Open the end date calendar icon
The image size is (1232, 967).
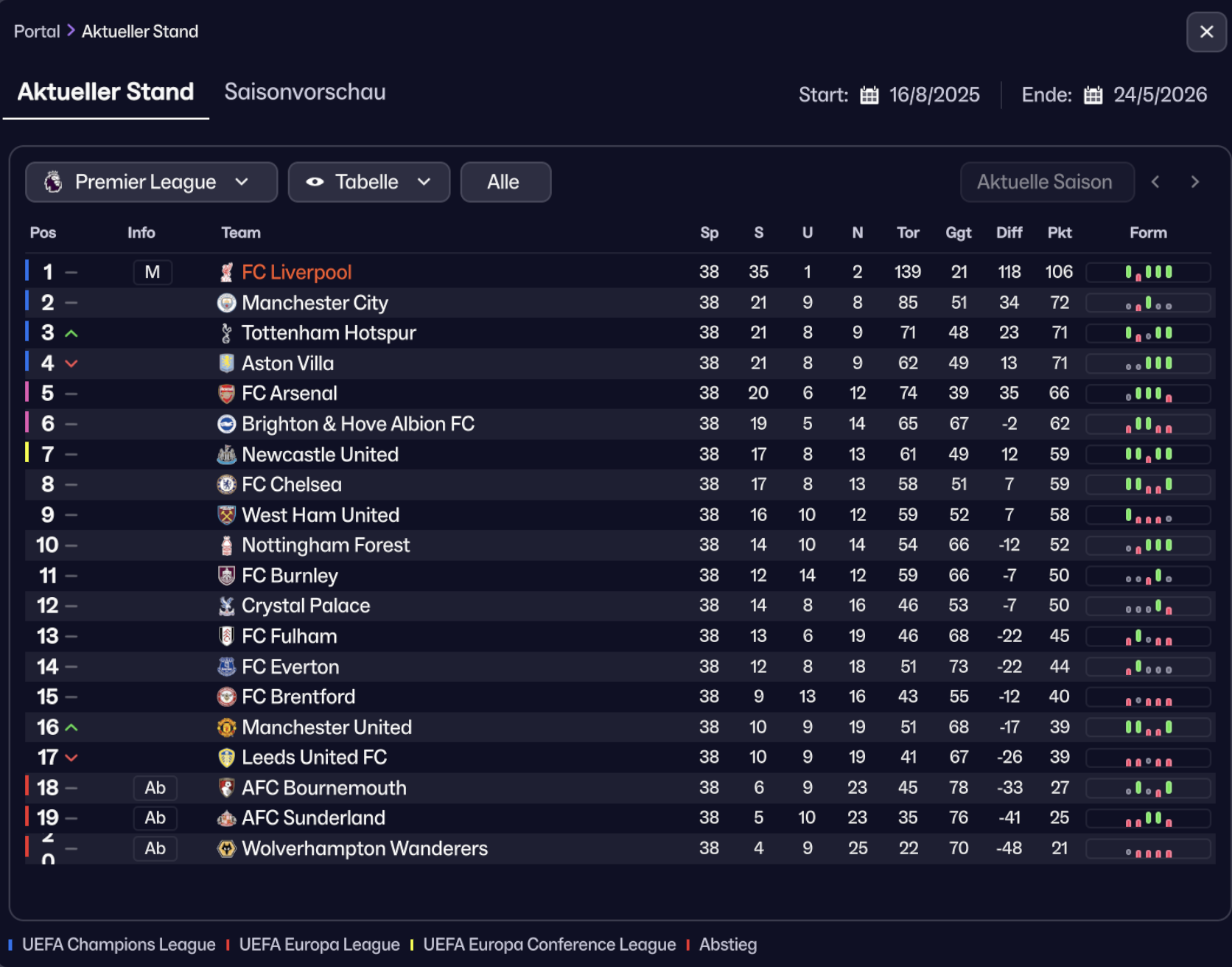tap(1093, 95)
